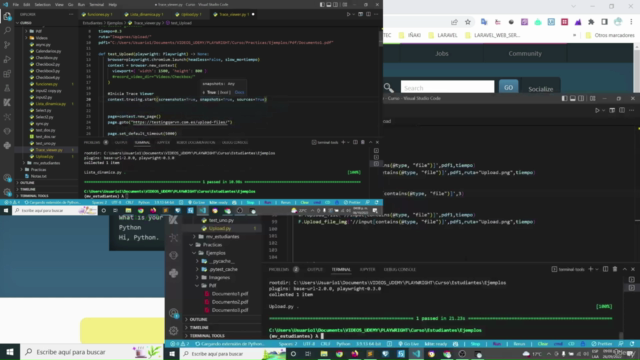Open Extensions view in Trace_viewer VS Code window
Image resolution: width=640 pixels, height=360 pixels.
coord(7,74)
